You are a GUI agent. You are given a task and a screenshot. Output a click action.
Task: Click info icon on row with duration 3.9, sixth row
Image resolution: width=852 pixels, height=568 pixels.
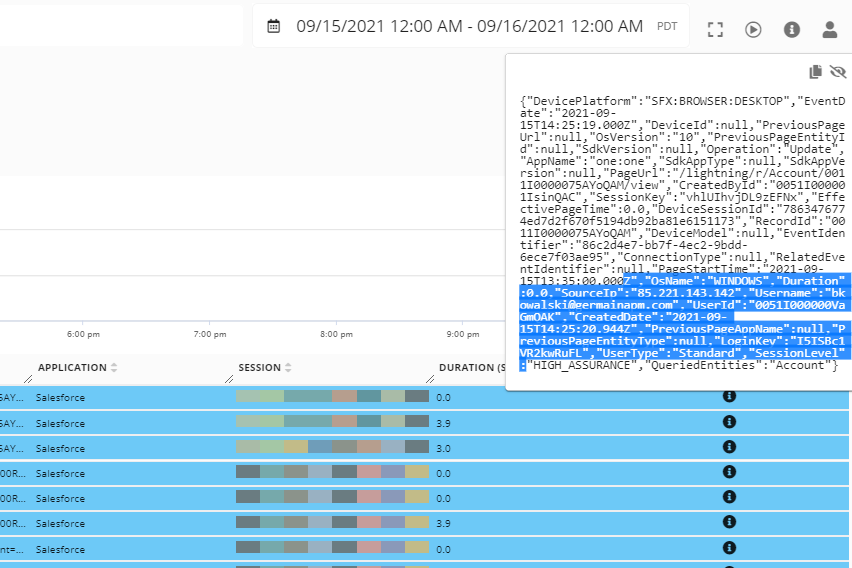coord(729,523)
